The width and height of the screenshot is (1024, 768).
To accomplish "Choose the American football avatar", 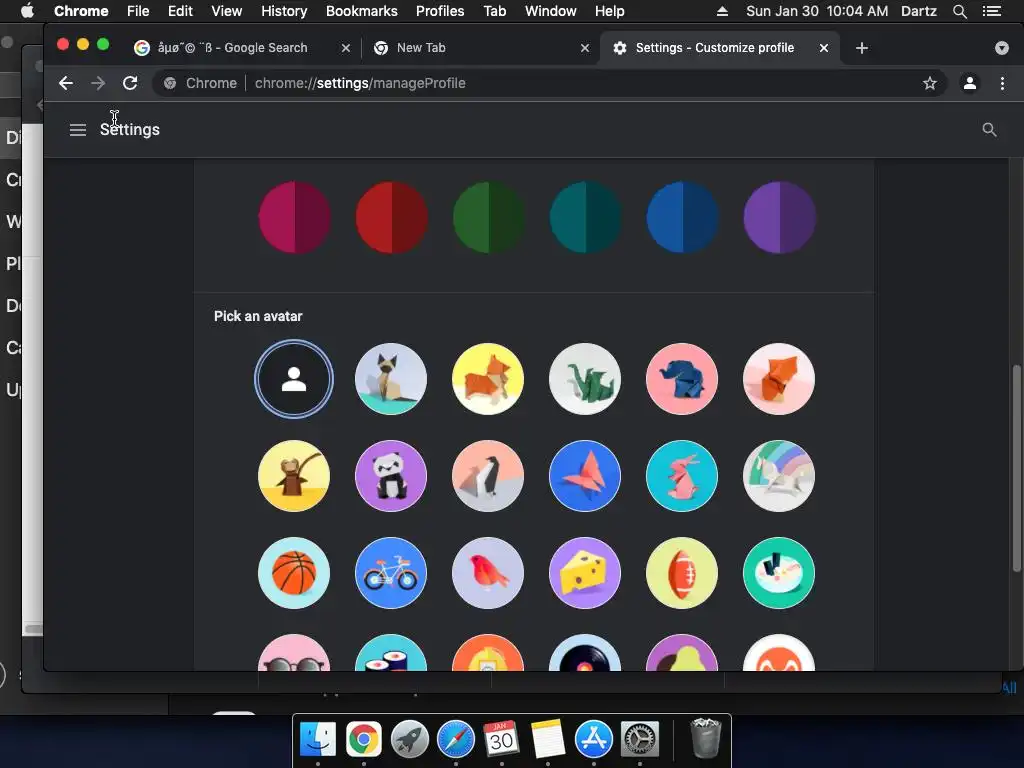I will pyautogui.click(x=682, y=573).
